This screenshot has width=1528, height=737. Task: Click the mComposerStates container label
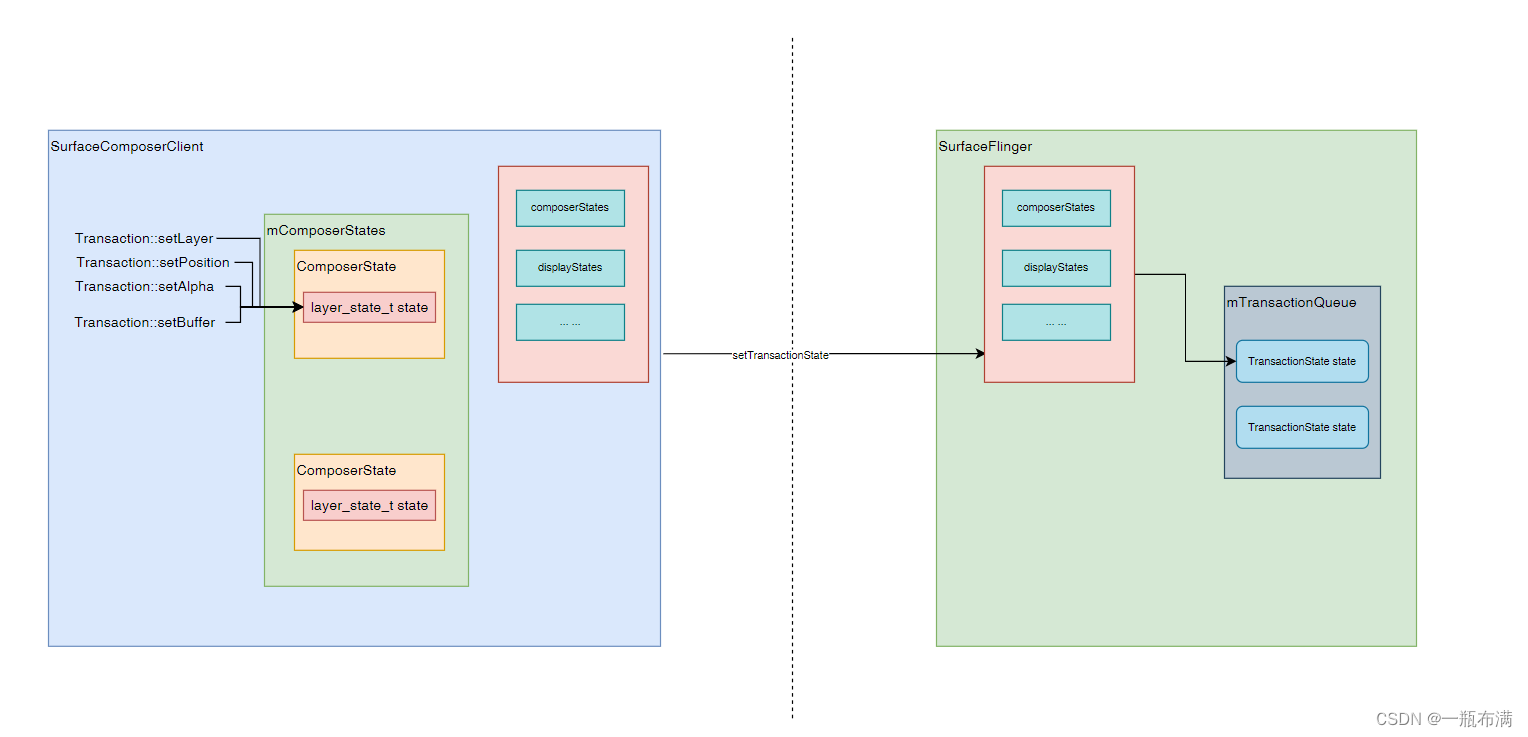click(x=326, y=231)
